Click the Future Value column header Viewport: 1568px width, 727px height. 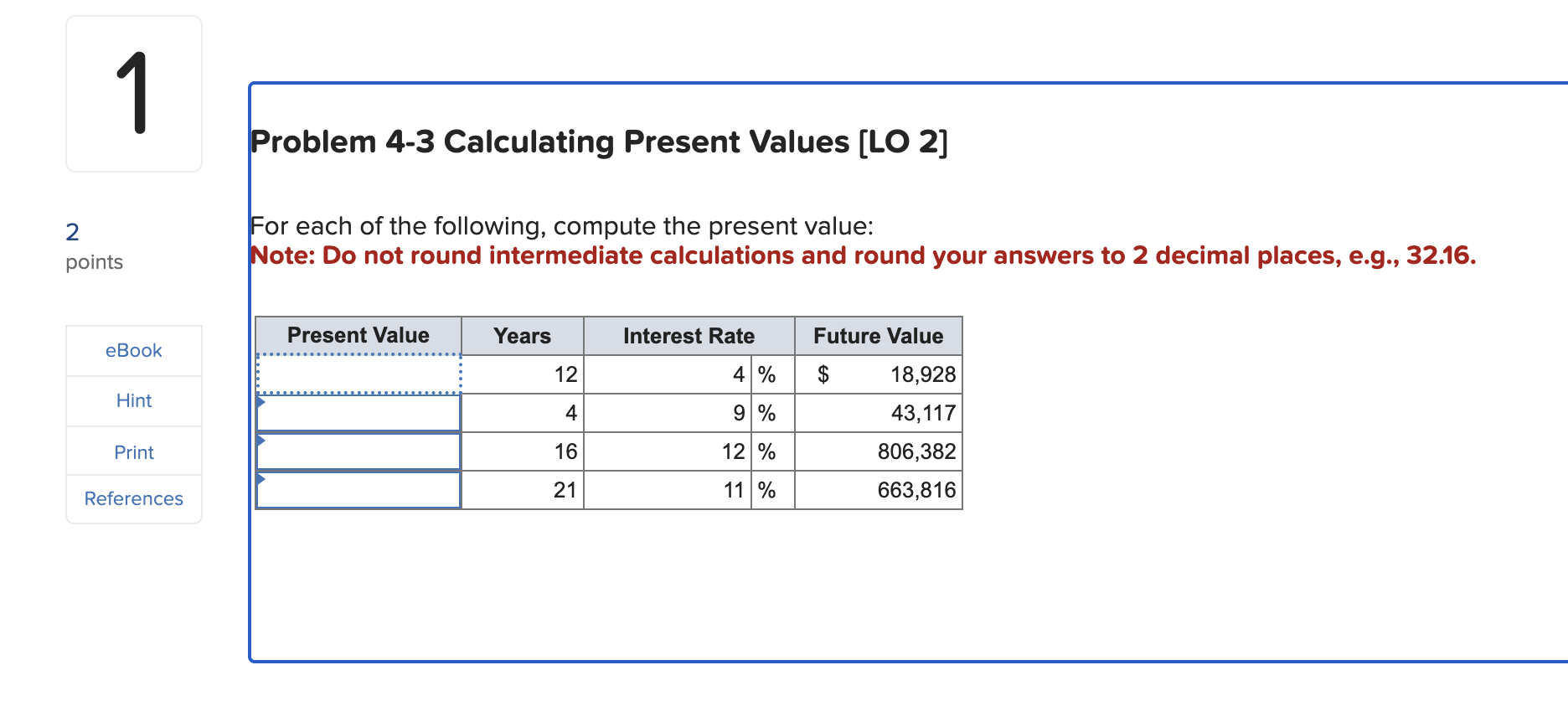pos(878,335)
